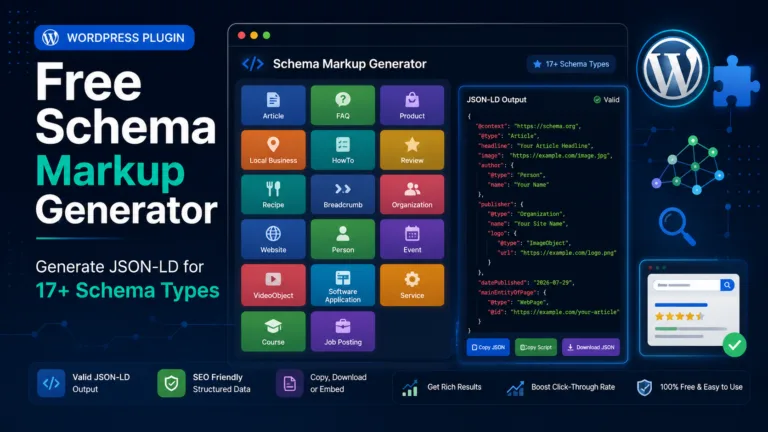Select the Recipe schema tile

(273, 194)
